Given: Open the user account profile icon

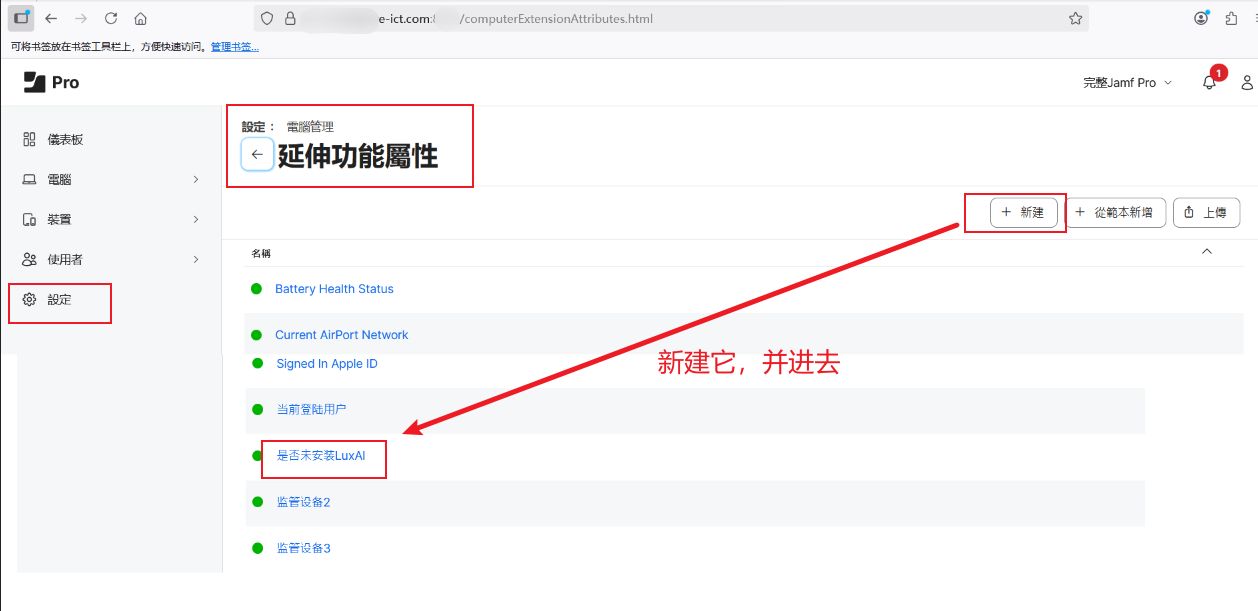Looking at the screenshot, I should 1247,83.
